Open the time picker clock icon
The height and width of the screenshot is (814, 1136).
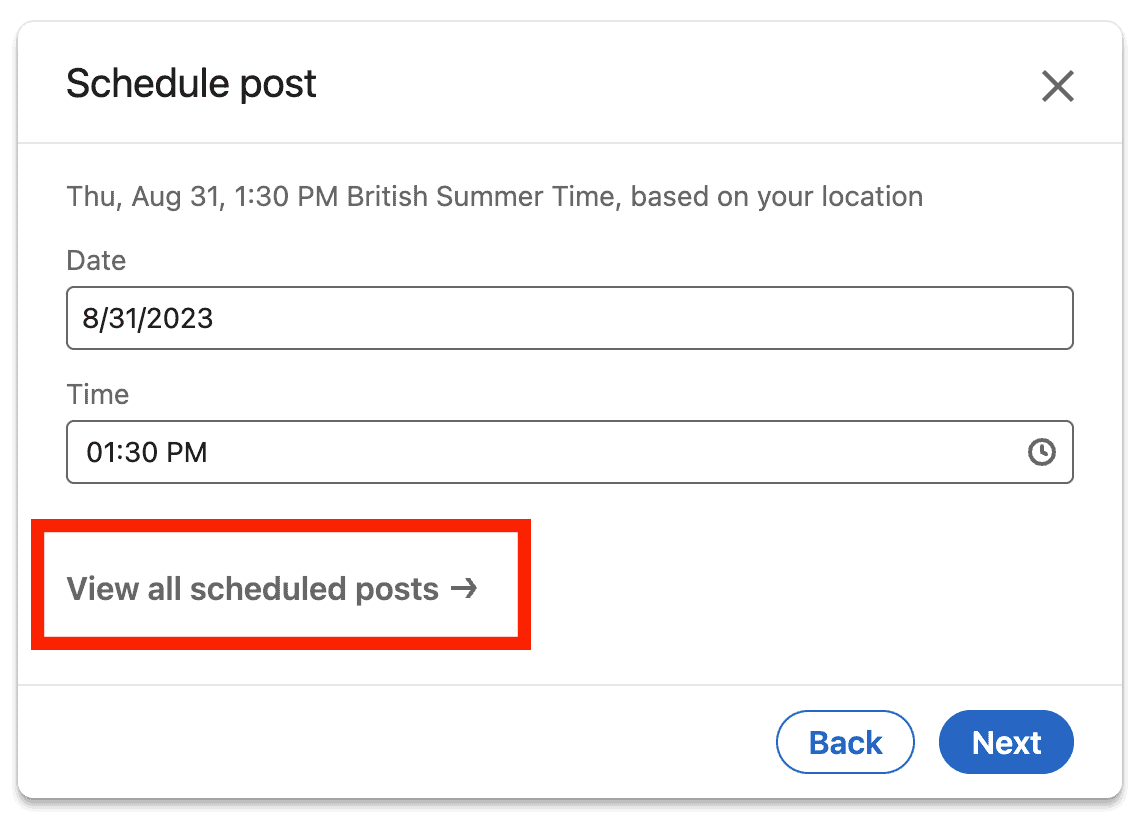1041,452
